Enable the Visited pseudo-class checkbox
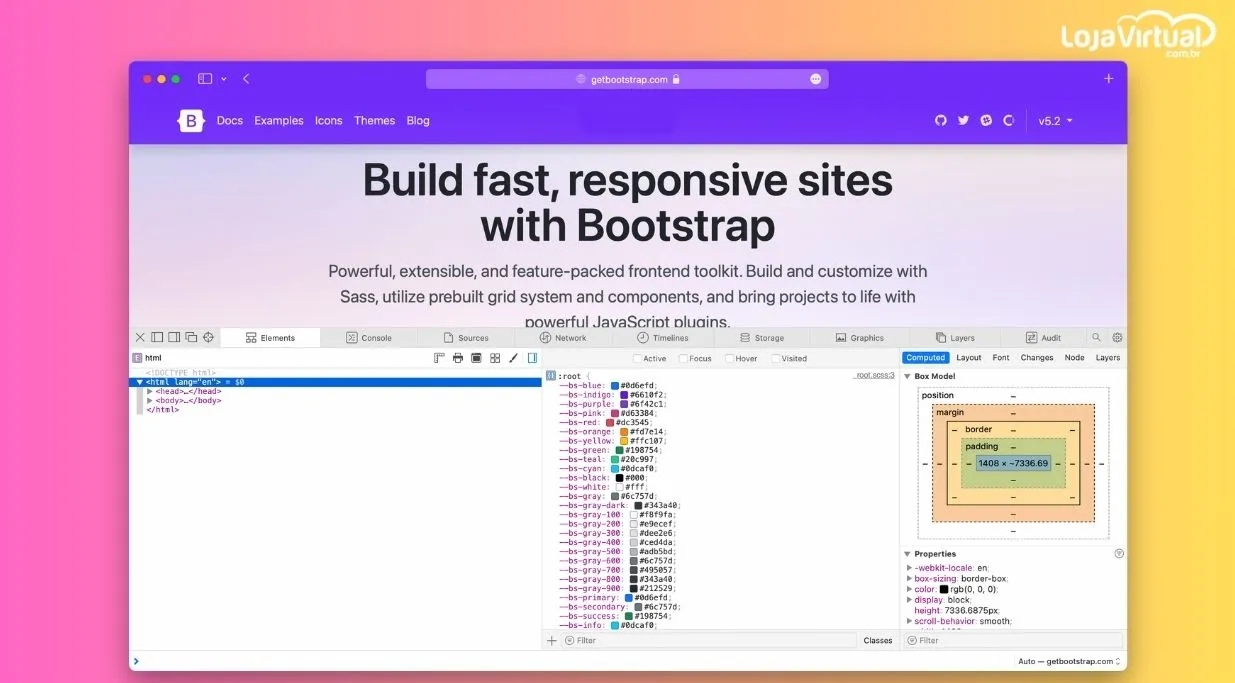The height and width of the screenshot is (683, 1235). 775,358
